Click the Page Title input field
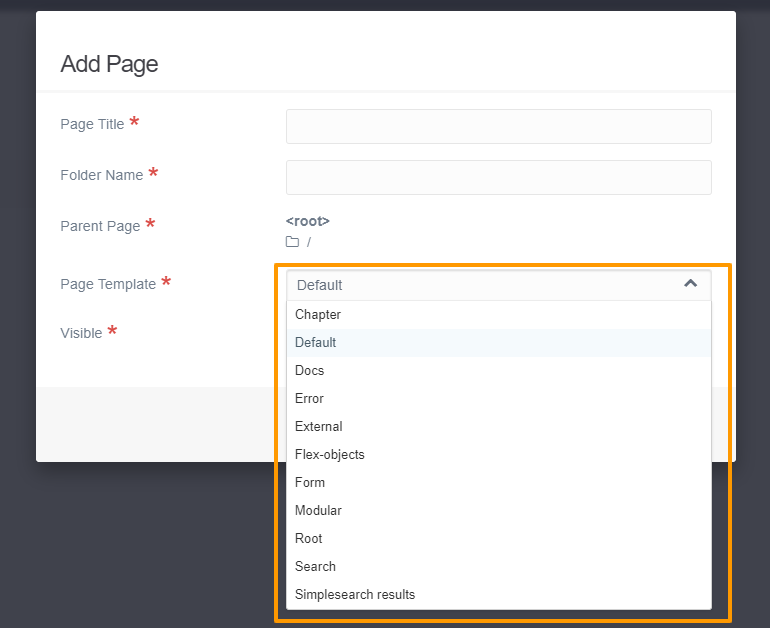This screenshot has width=770, height=628. click(x=498, y=127)
